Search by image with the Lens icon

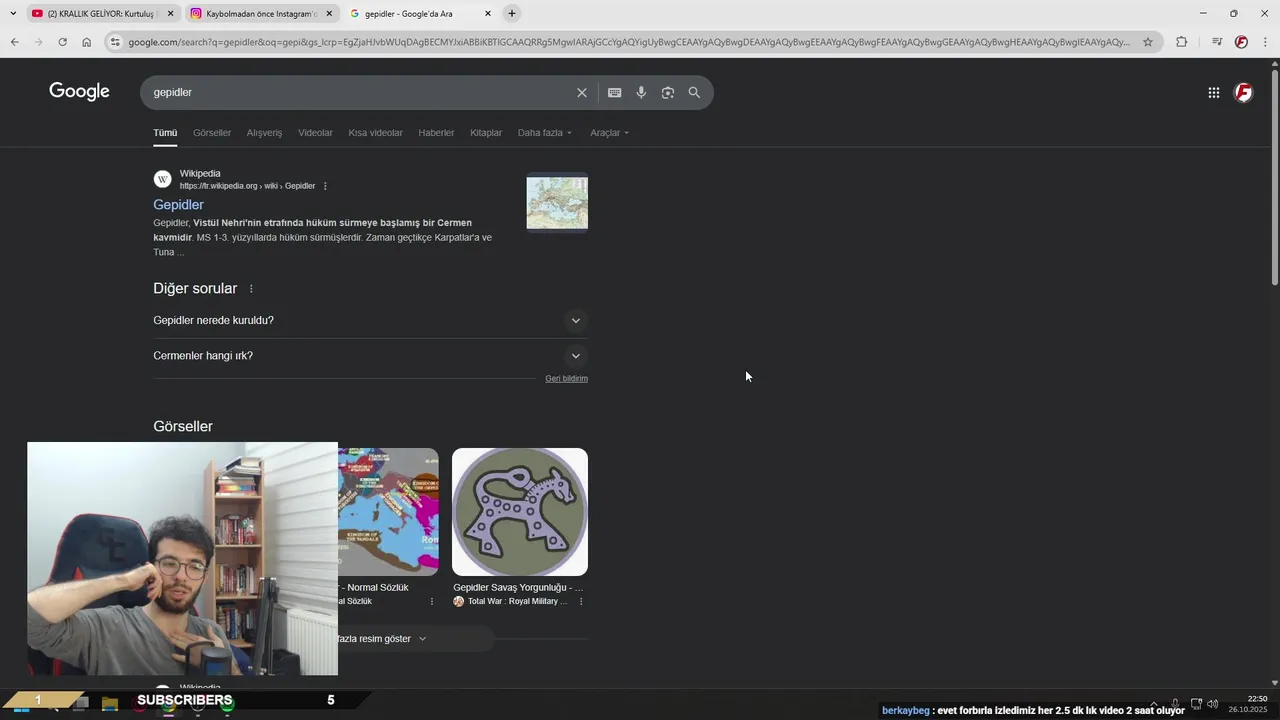click(x=668, y=93)
